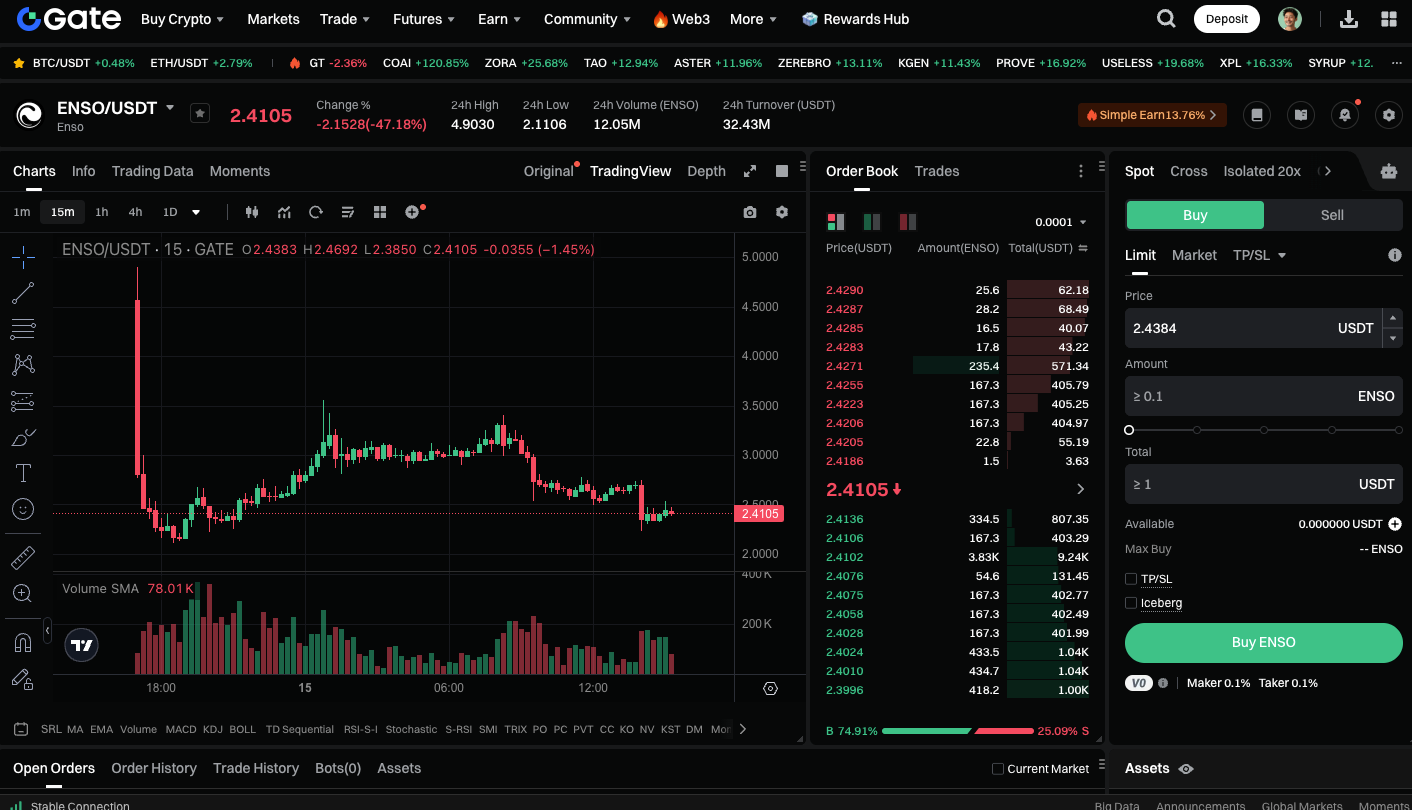Image resolution: width=1412 pixels, height=810 pixels.
Task: Show combined buy and sell order book
Action: pyautogui.click(x=836, y=221)
